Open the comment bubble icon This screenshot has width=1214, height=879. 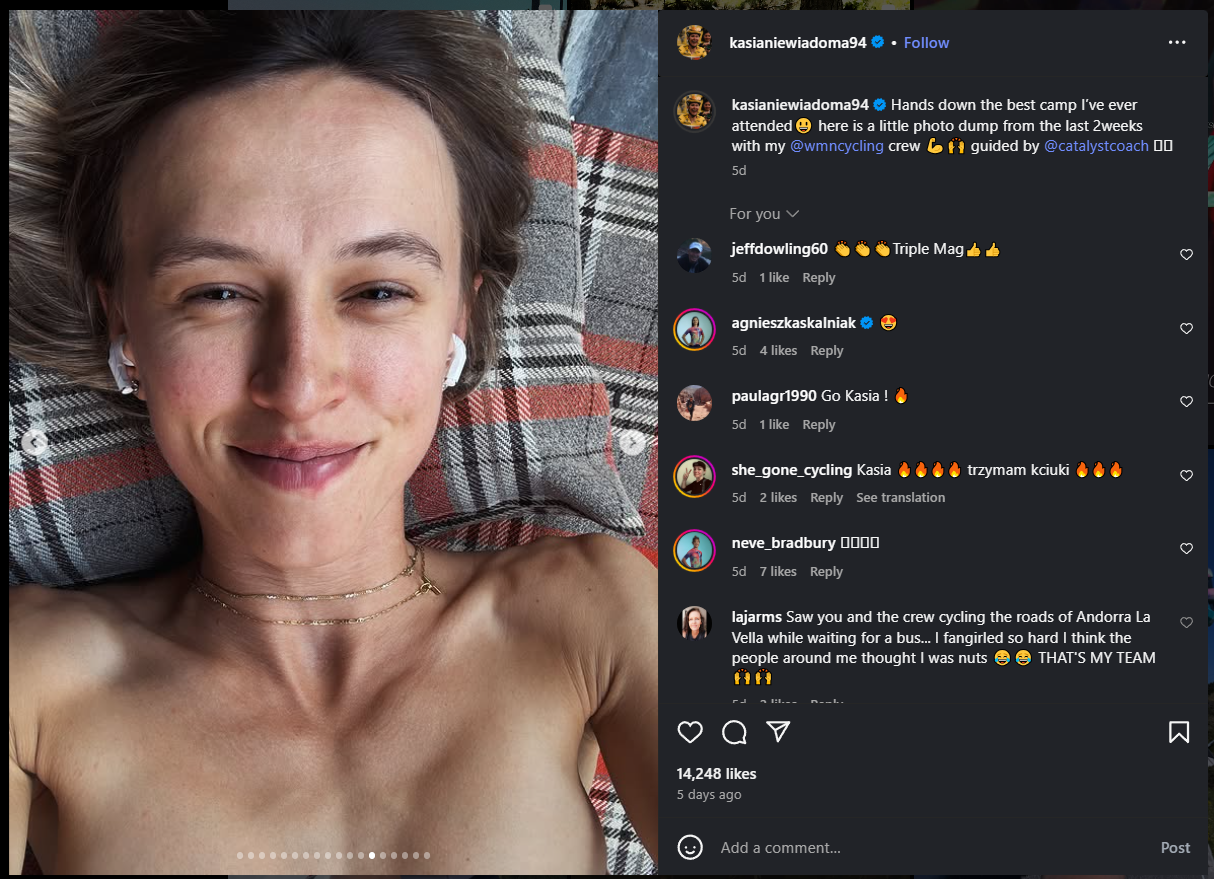click(735, 732)
